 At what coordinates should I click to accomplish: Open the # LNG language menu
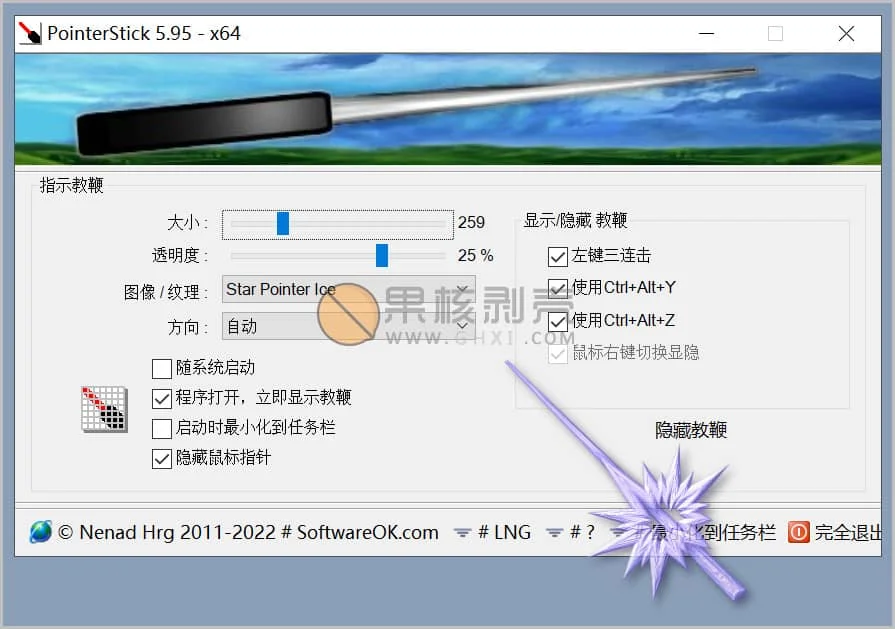tap(505, 532)
